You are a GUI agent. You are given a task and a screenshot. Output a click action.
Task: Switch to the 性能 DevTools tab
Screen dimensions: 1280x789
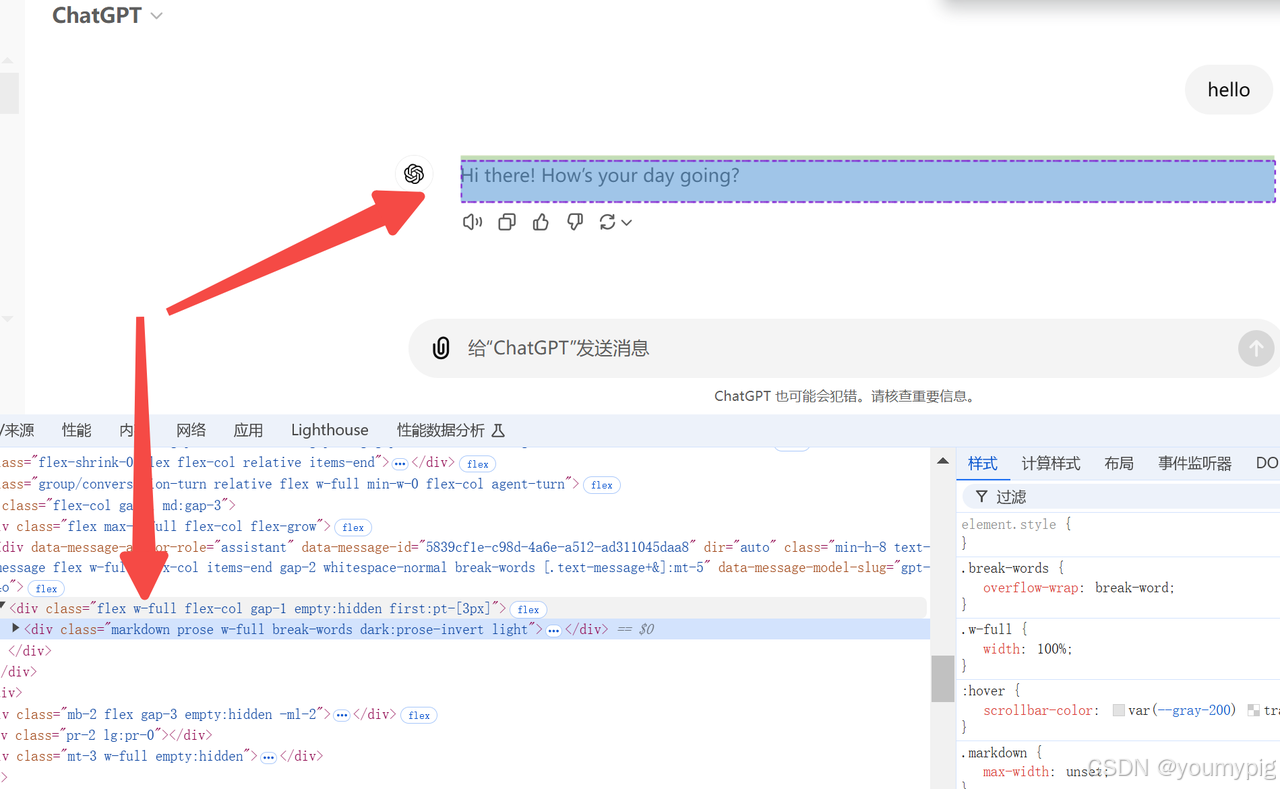[x=76, y=430]
